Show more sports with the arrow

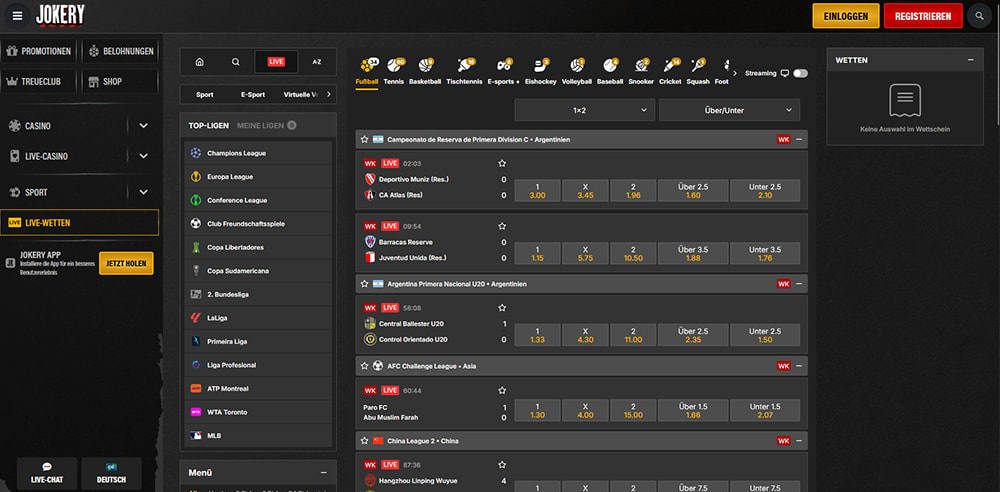click(x=735, y=73)
